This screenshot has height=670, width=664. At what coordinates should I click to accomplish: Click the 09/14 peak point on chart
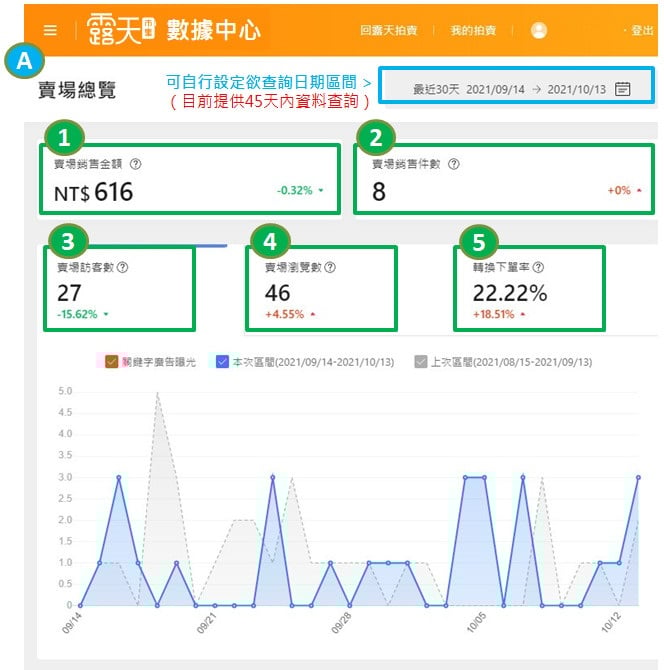point(119,477)
